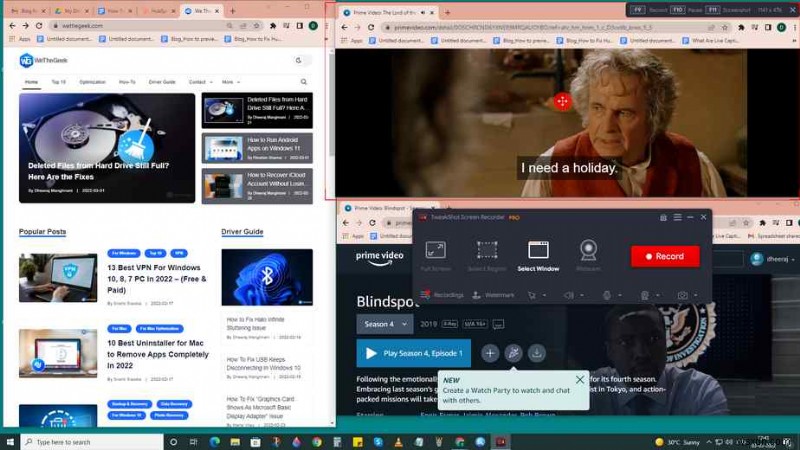Open TweakShot recorder taskbar icon

501,442
